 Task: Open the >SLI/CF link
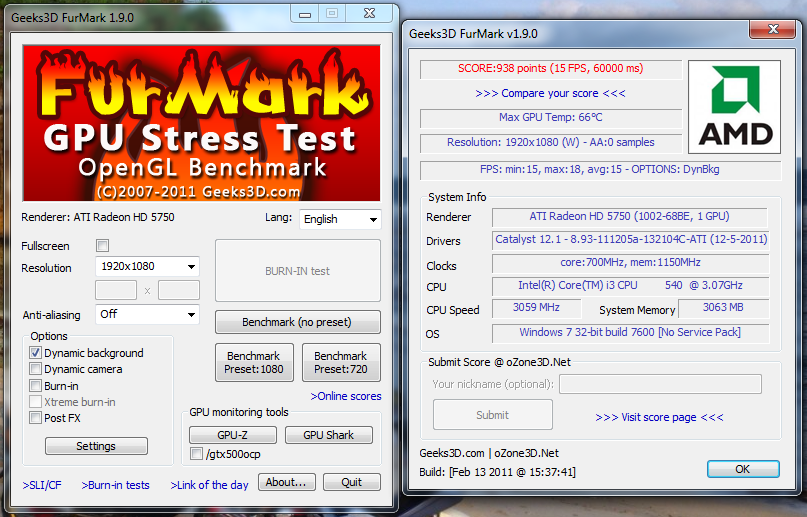[x=42, y=485]
